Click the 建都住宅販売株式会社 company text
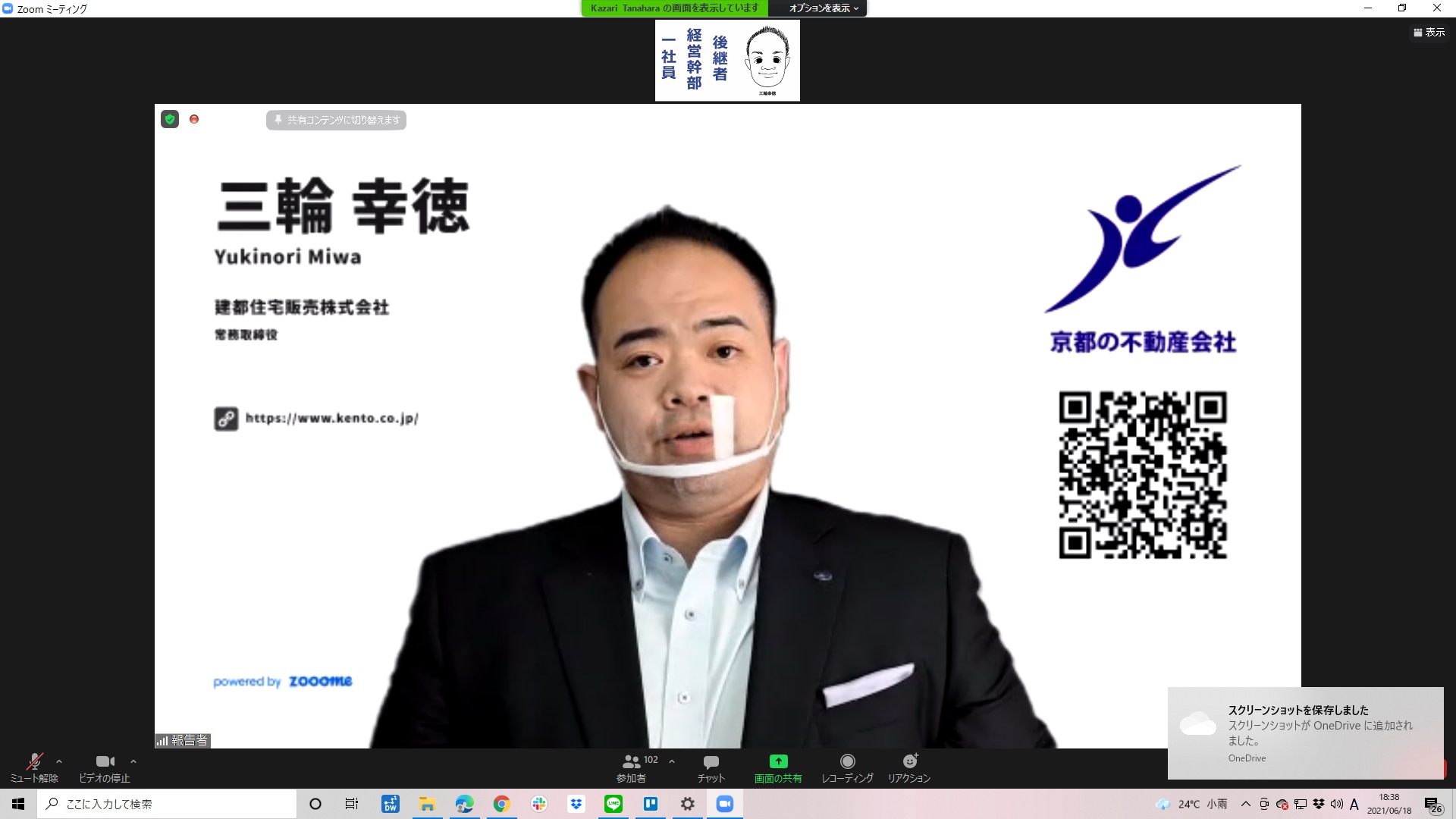 [x=302, y=307]
